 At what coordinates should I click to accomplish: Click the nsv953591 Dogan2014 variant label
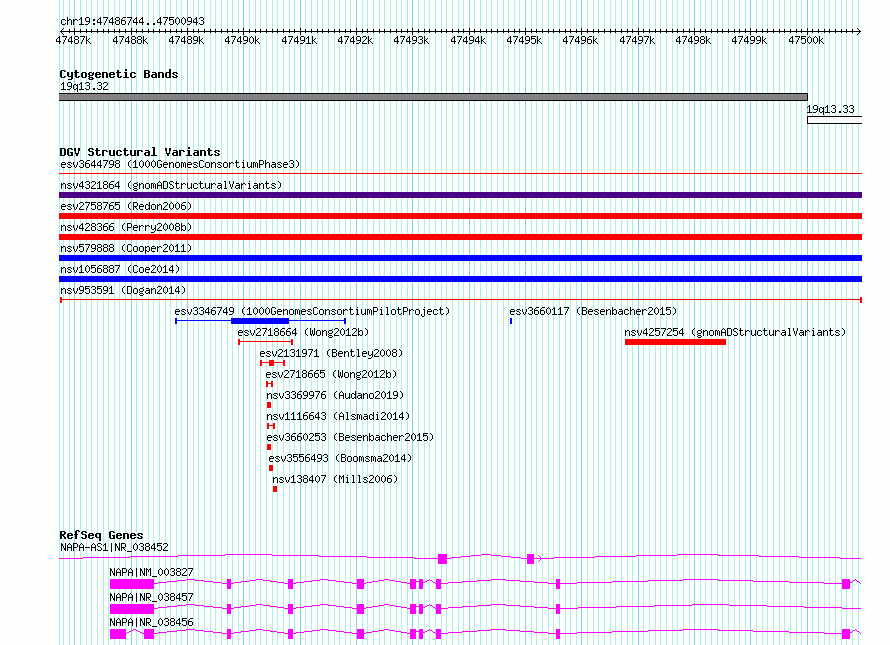tap(123, 290)
